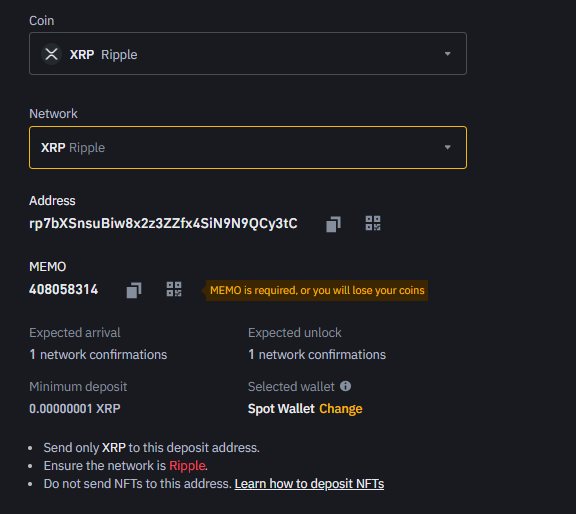Change the selected Spot Wallet
Screen dimensions: 576x514
click(341, 409)
